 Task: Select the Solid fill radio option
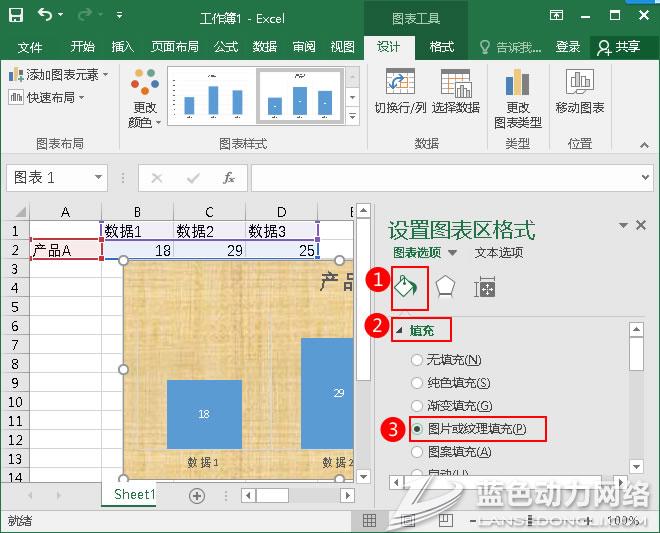tap(418, 383)
